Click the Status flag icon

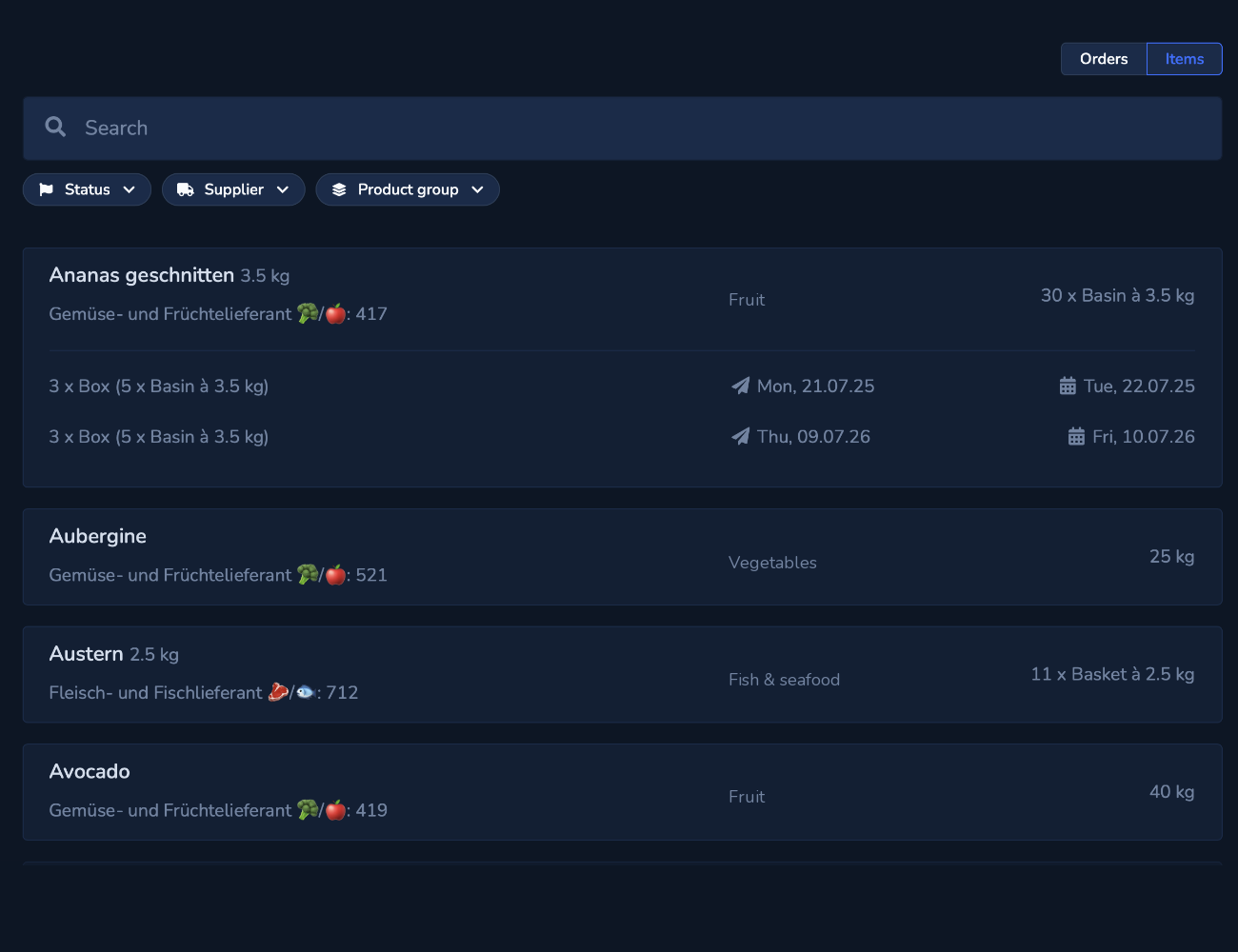[46, 189]
